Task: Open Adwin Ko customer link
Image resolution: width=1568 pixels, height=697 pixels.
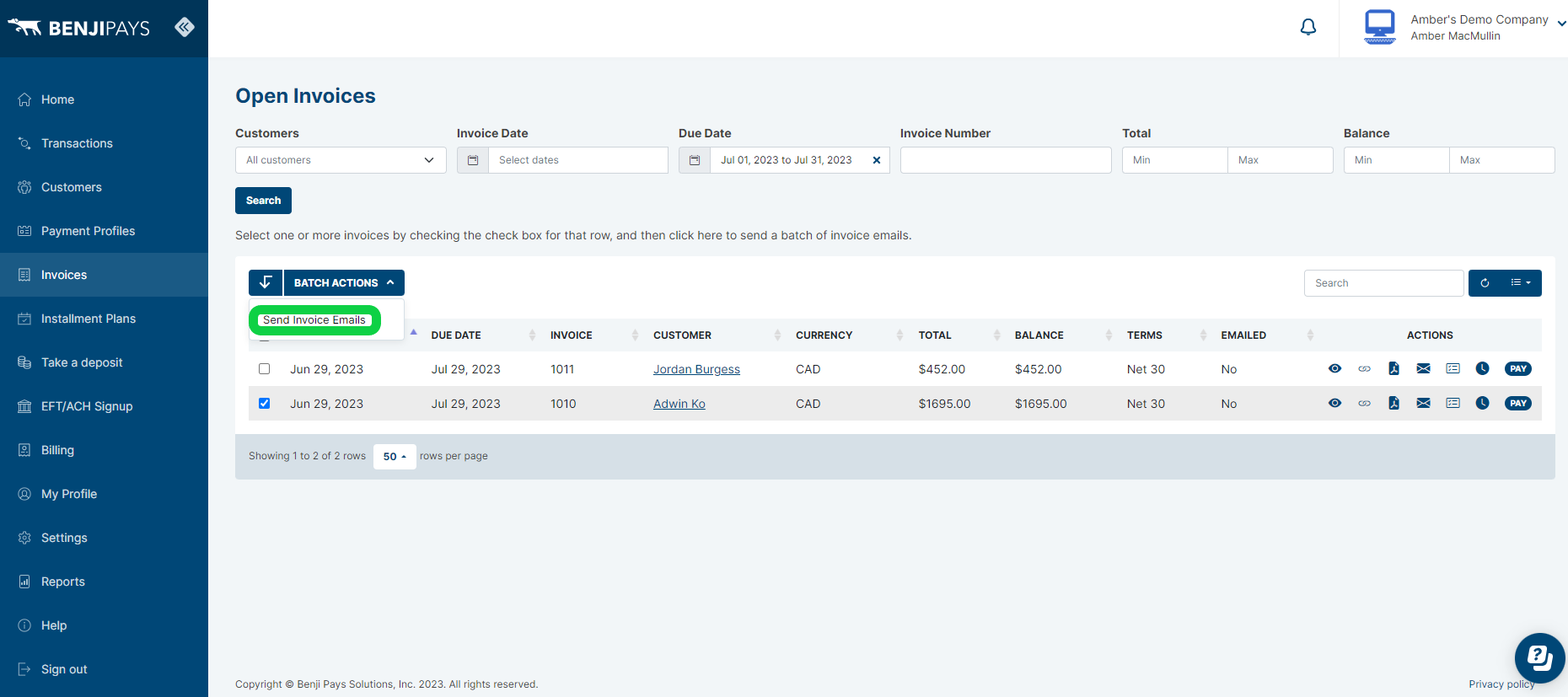Action: coord(679,404)
